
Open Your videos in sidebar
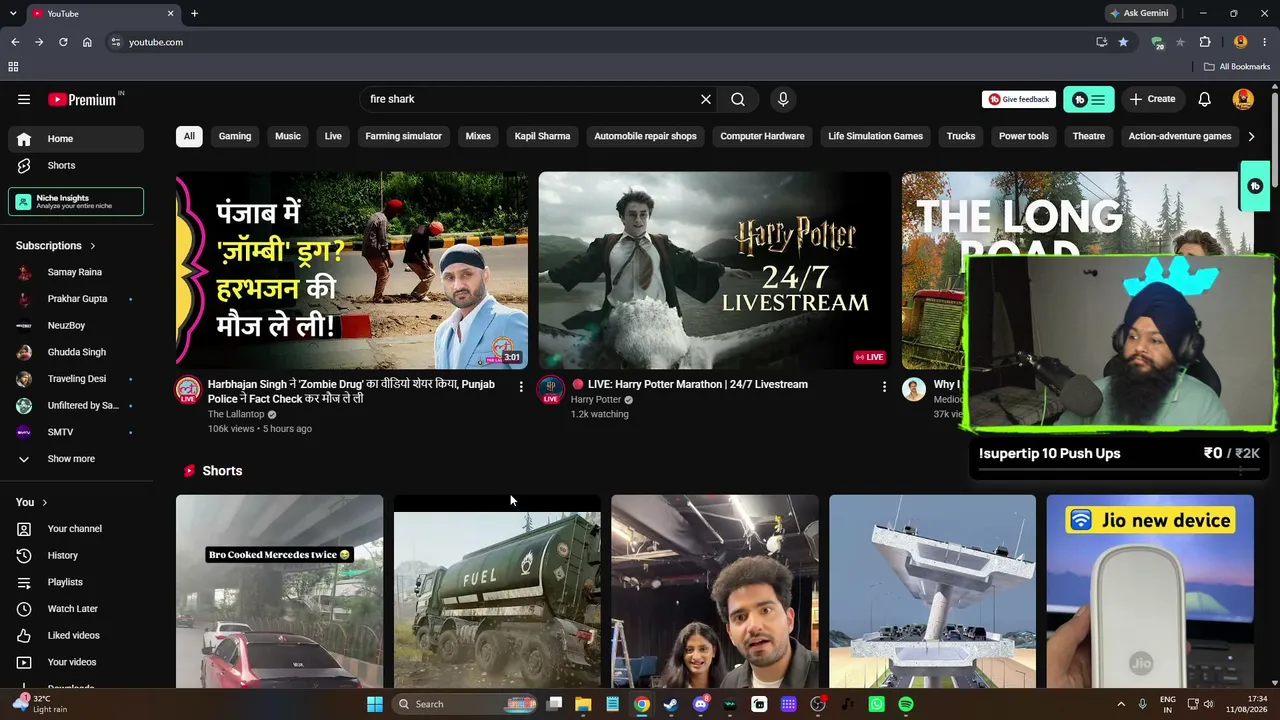coord(76,662)
